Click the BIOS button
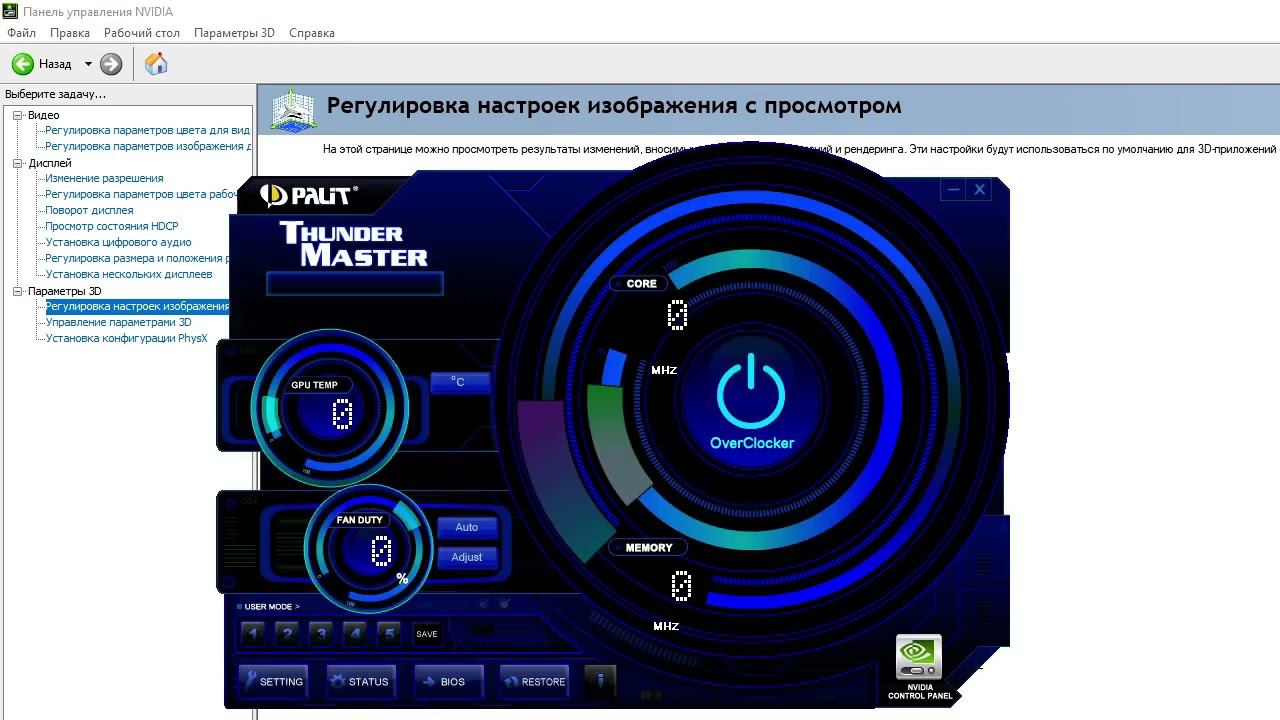1280x720 pixels. point(447,681)
